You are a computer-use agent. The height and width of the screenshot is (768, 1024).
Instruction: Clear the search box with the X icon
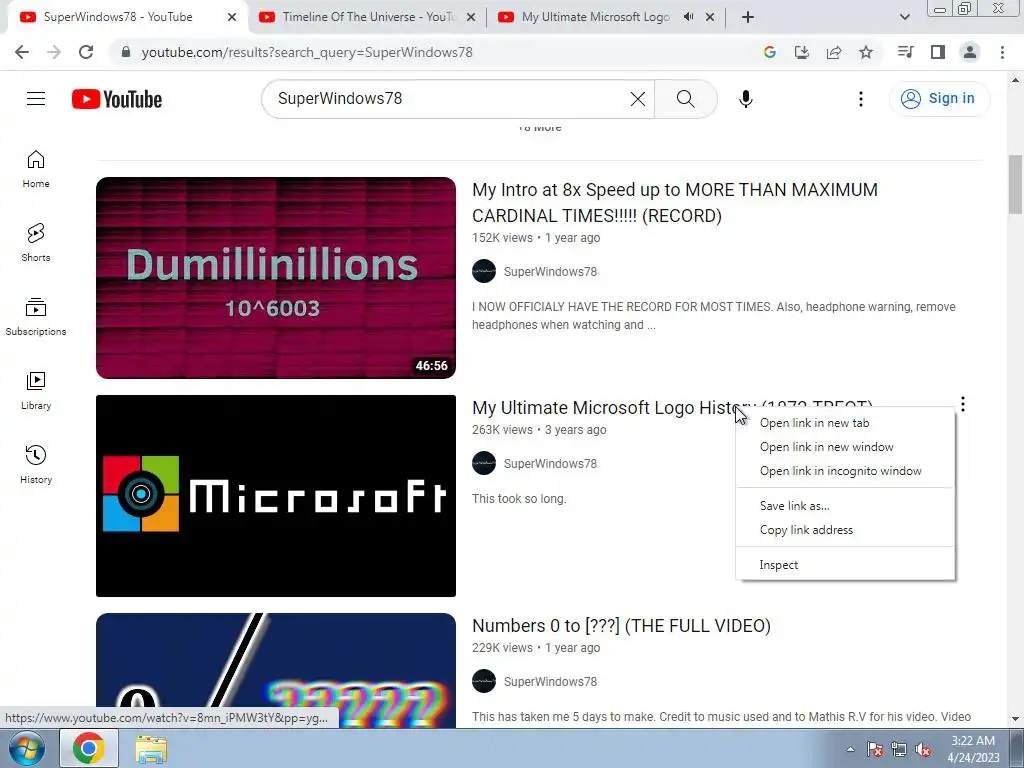coord(637,99)
